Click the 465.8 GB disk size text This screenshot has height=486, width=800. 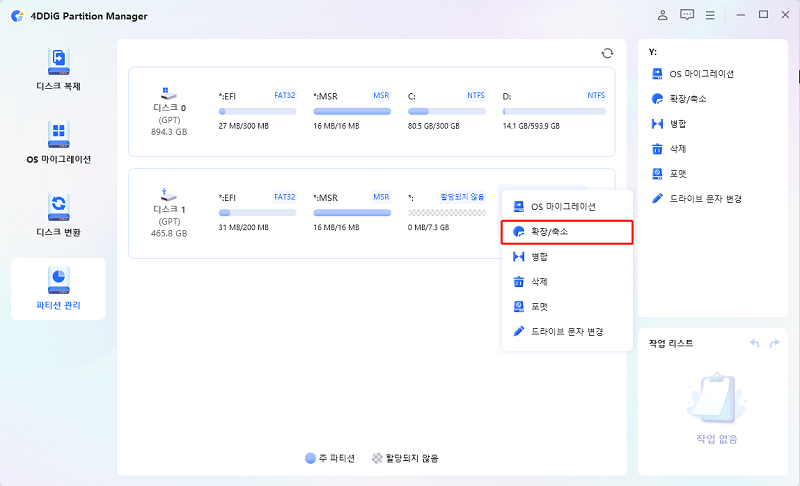[169, 234]
